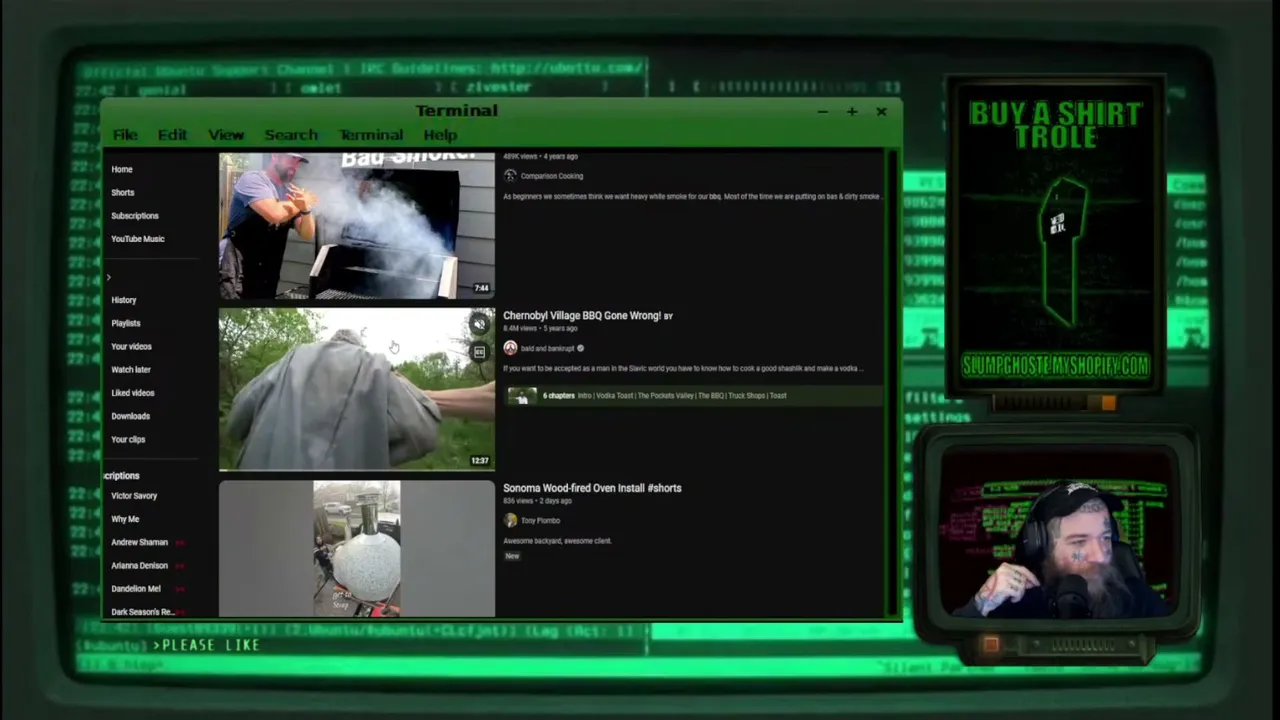This screenshot has width=1280, height=720.
Task: Open Subscriptions in the sidebar
Action: tap(135, 216)
